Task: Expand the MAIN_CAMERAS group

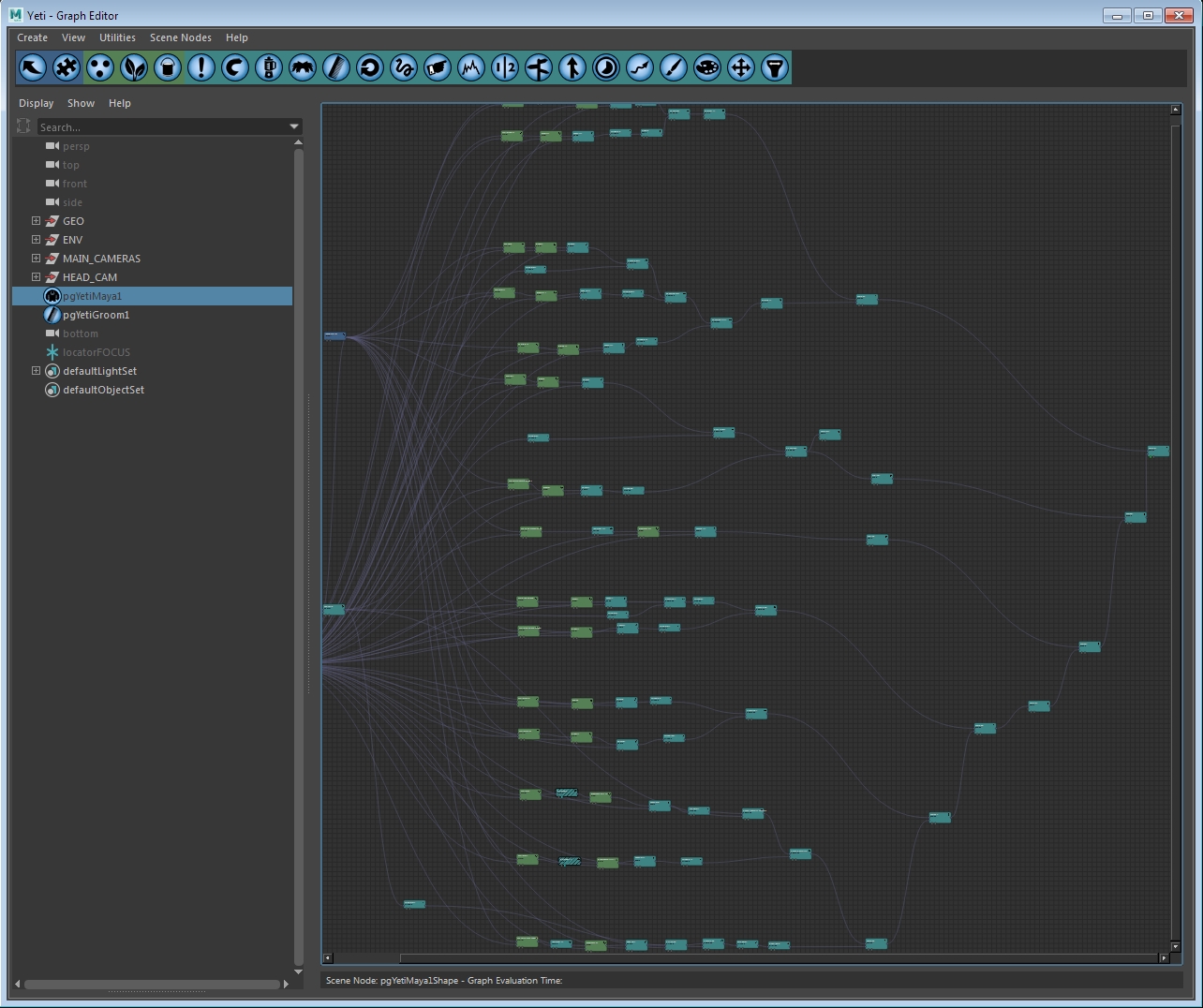Action: [36, 259]
